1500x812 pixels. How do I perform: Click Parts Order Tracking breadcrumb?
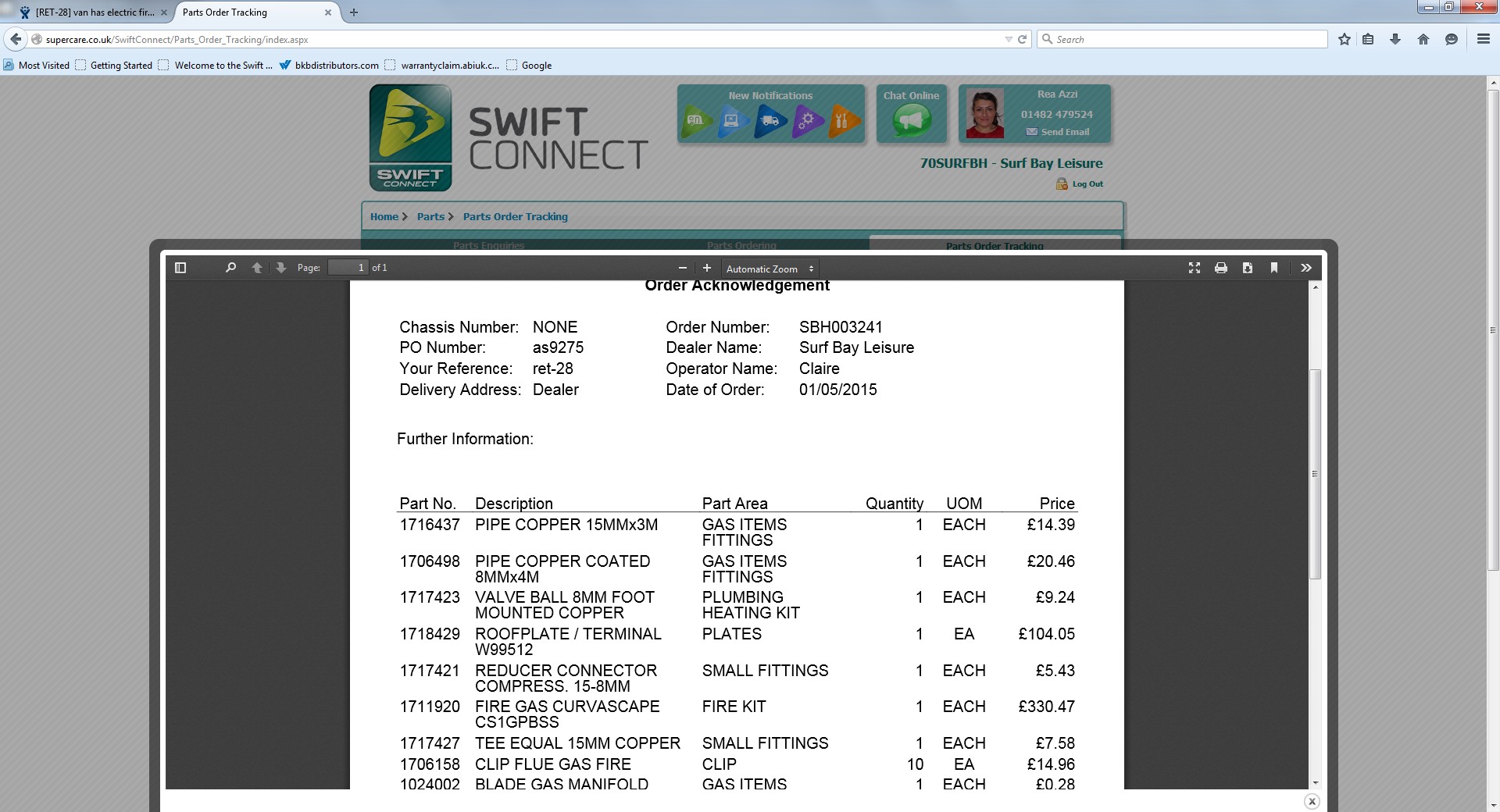516,217
